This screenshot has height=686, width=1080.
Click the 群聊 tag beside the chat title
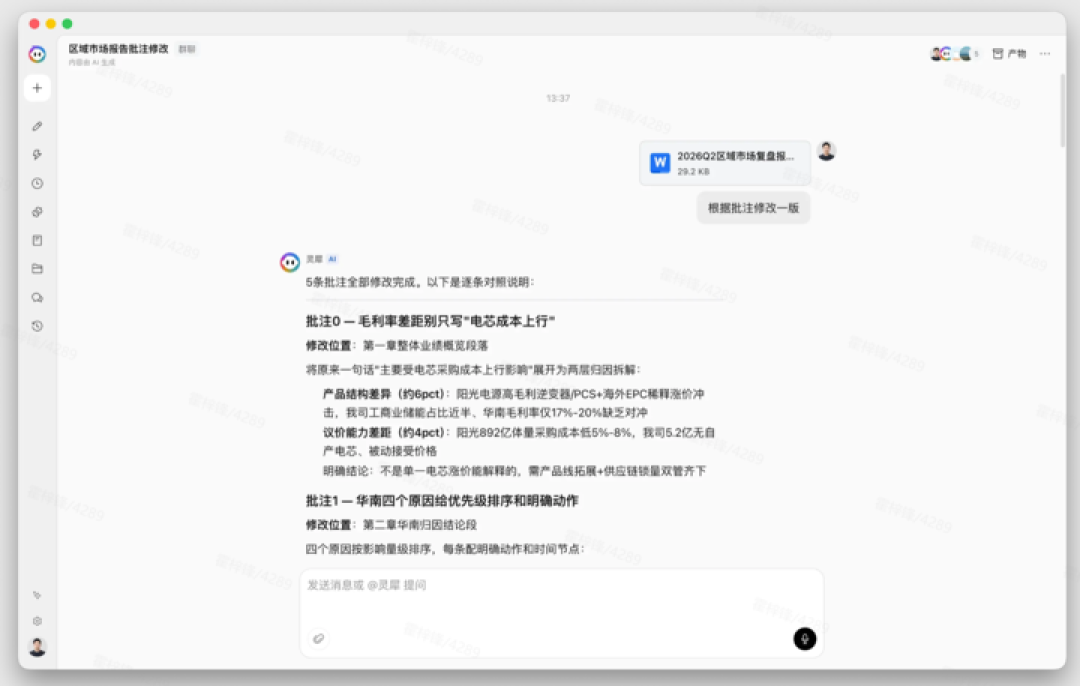tap(187, 49)
